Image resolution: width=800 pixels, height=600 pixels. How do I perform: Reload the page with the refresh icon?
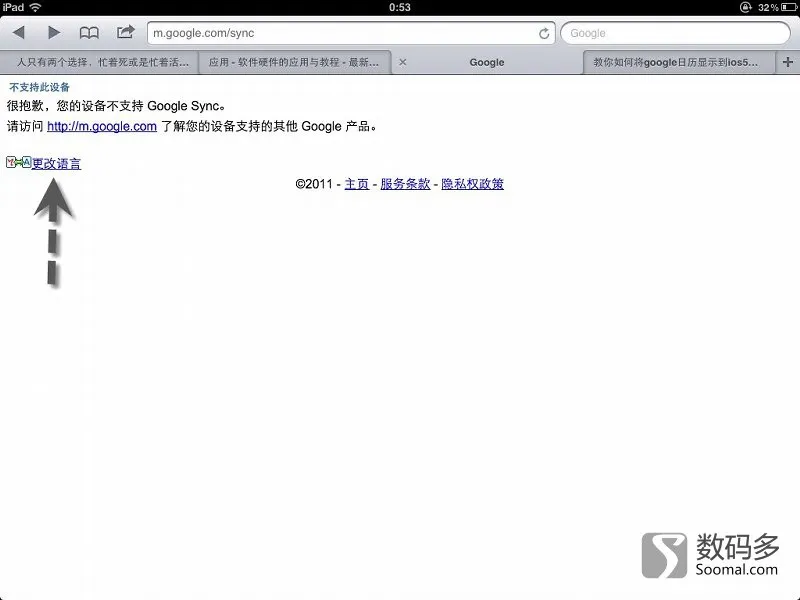tap(544, 33)
